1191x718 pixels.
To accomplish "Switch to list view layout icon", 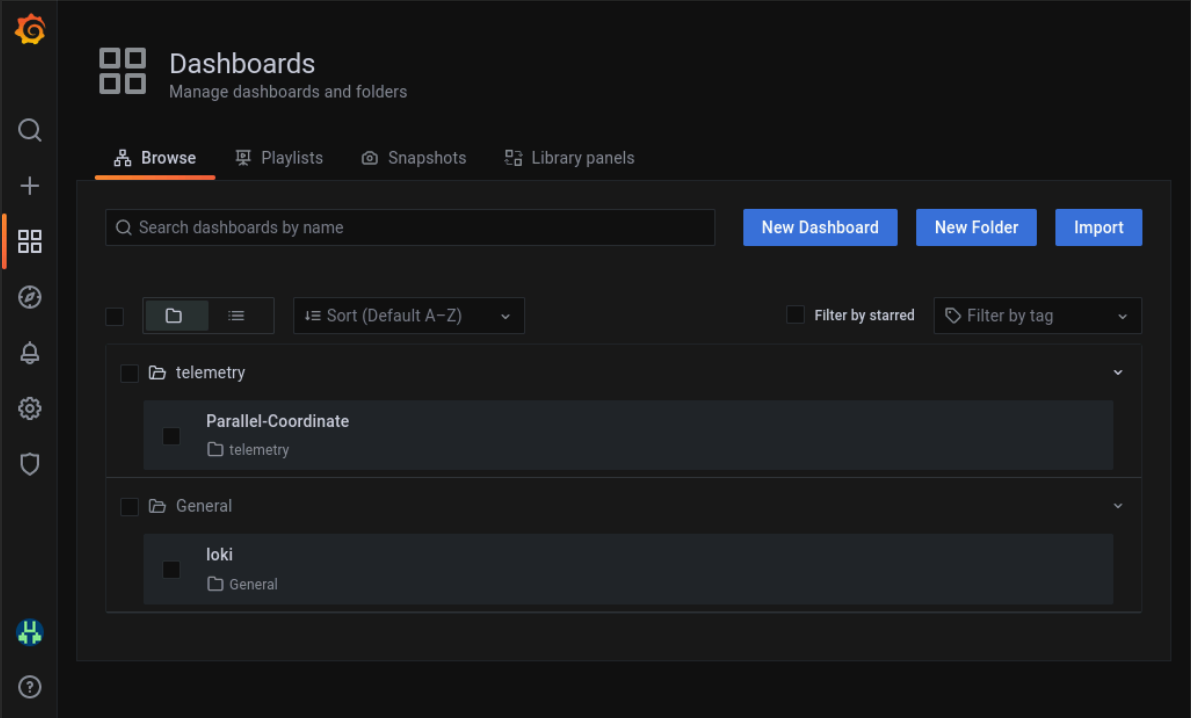I will (237, 315).
